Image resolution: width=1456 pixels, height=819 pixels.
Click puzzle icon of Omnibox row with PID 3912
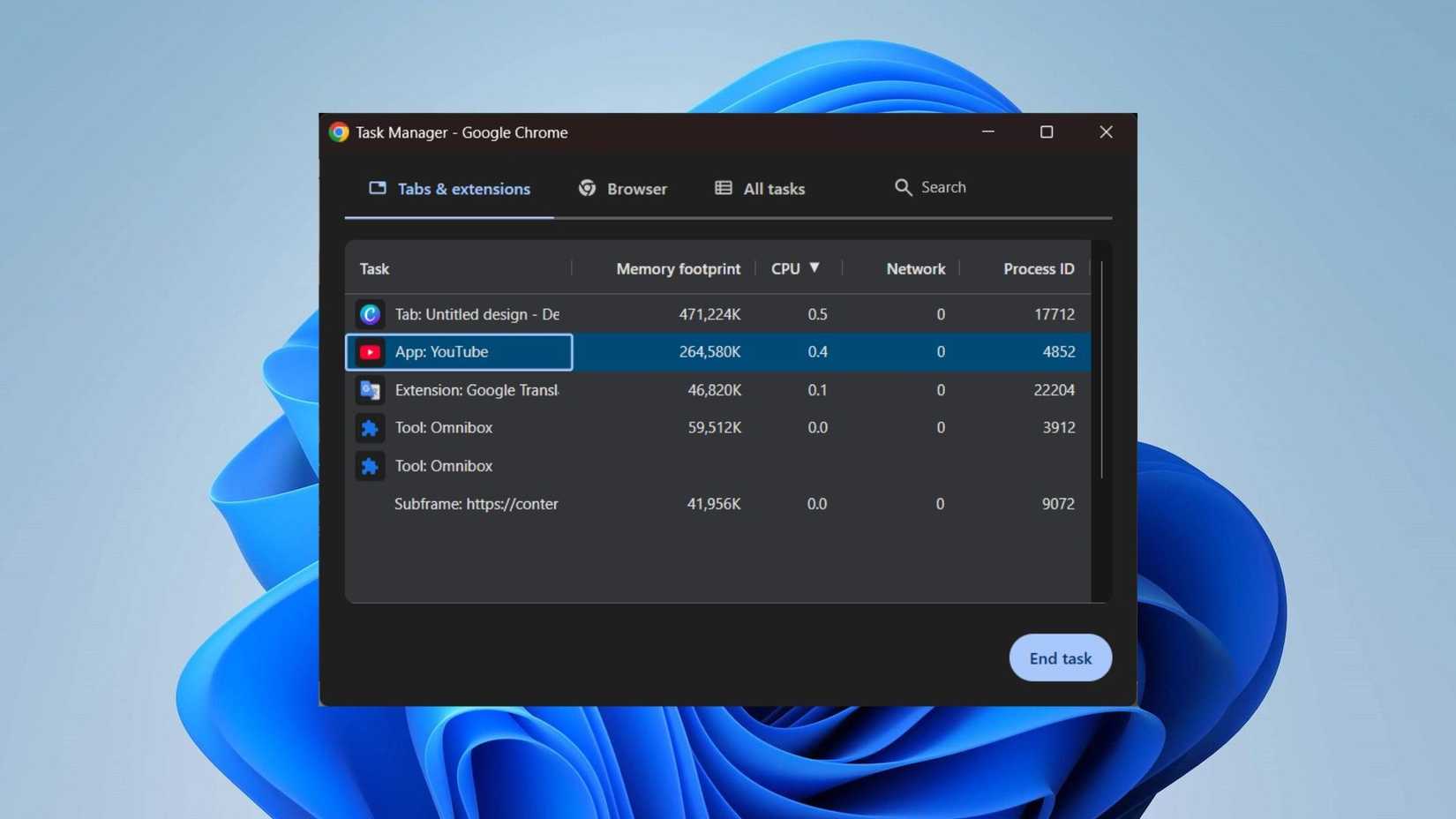(370, 428)
